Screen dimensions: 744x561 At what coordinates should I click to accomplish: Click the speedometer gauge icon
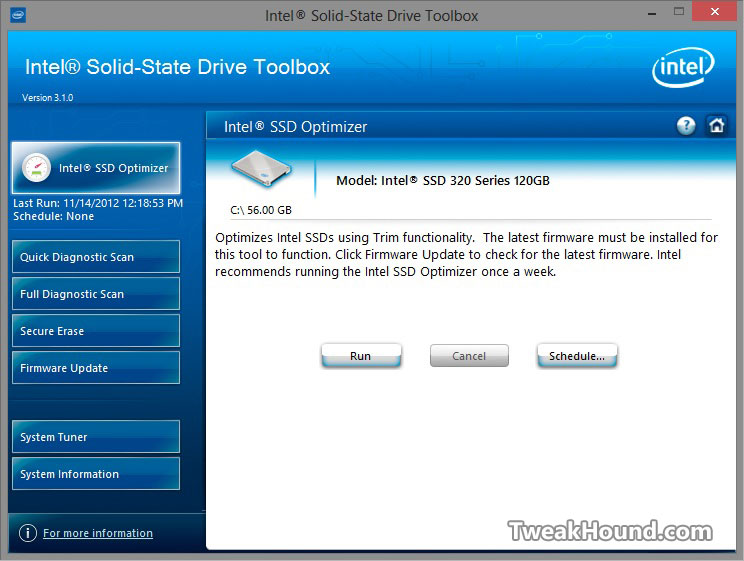[x=37, y=168]
